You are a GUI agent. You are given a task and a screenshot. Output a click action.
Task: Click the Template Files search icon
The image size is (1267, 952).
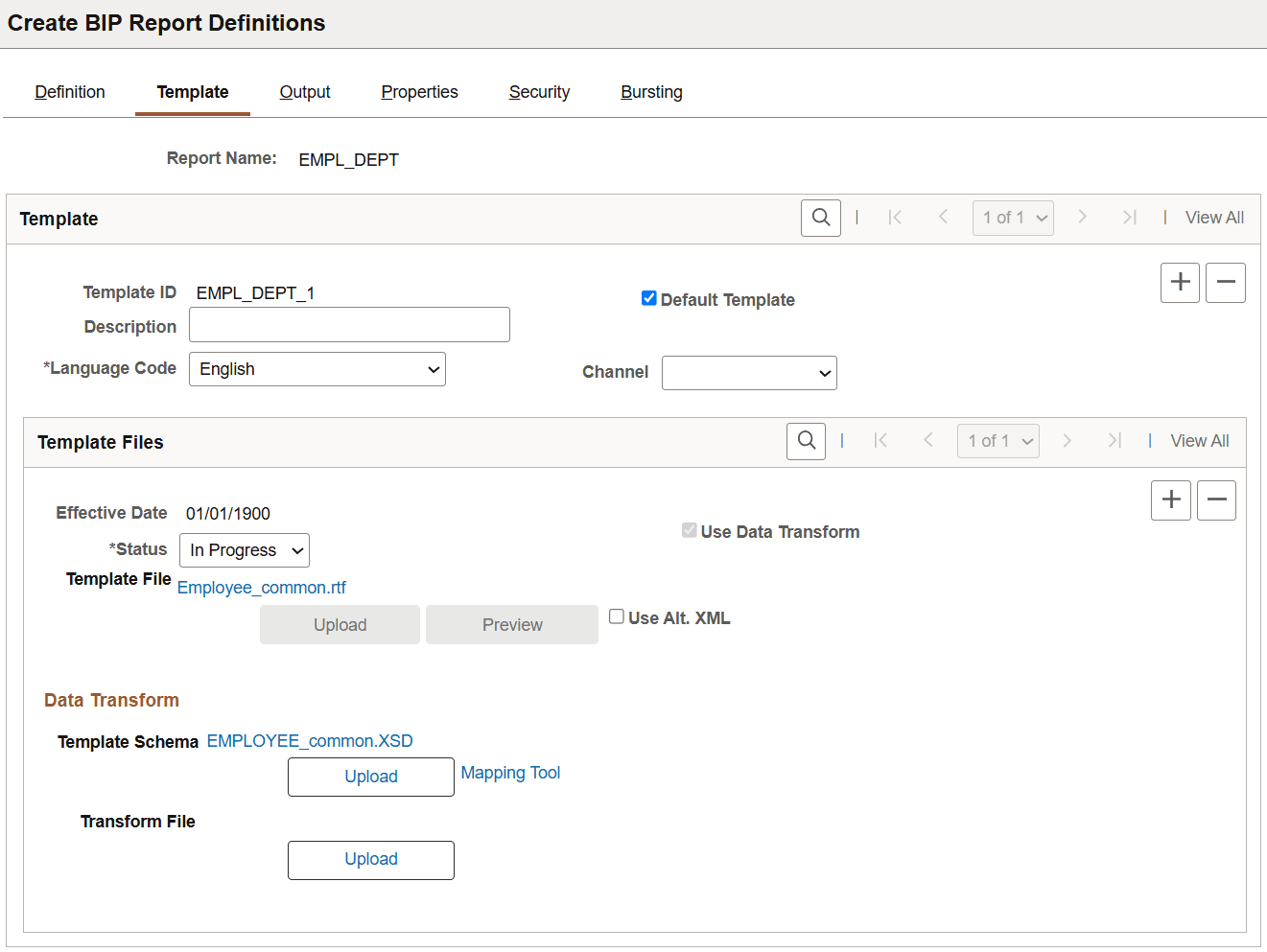coord(806,440)
